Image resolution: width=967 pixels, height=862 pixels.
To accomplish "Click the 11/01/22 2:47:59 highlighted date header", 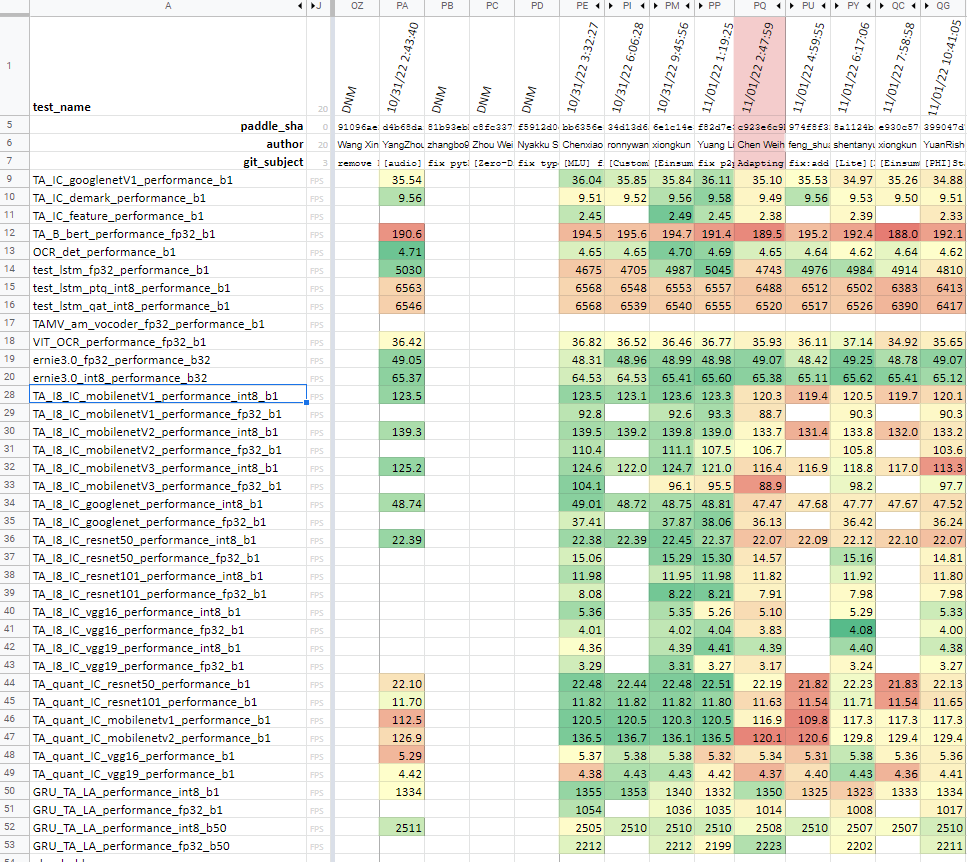I will point(760,65).
